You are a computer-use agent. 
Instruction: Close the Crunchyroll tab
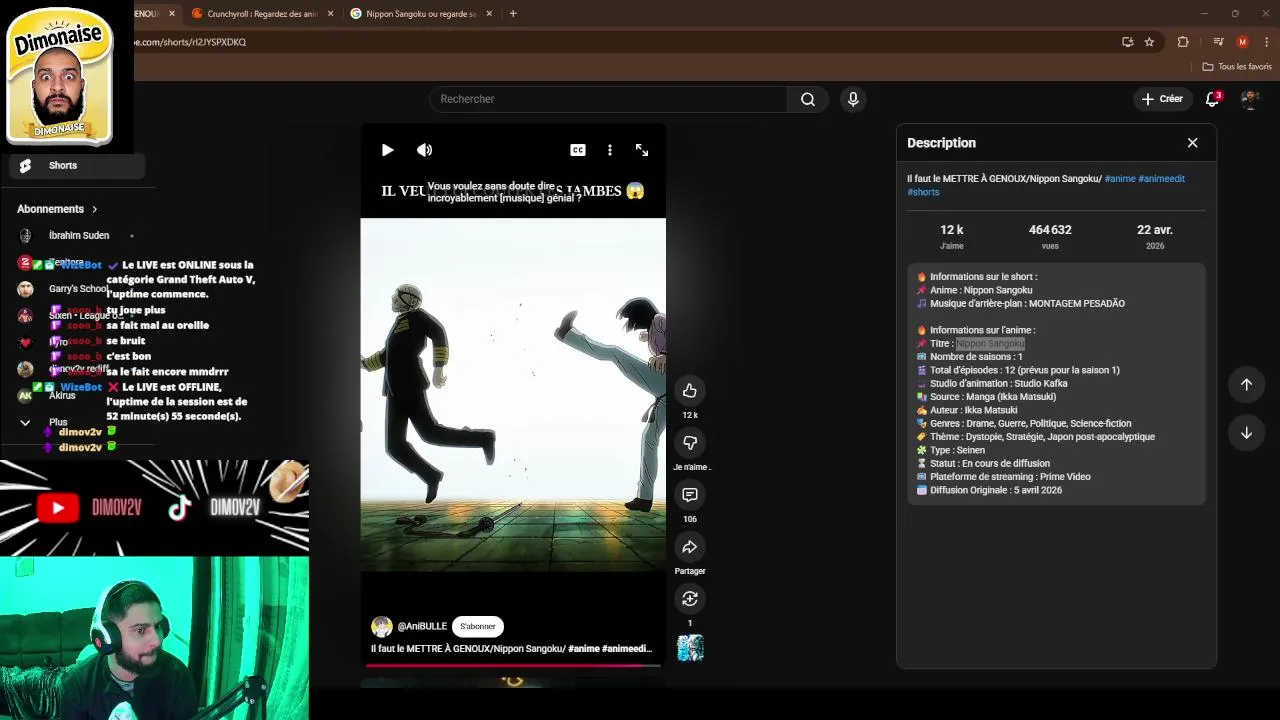[331, 14]
